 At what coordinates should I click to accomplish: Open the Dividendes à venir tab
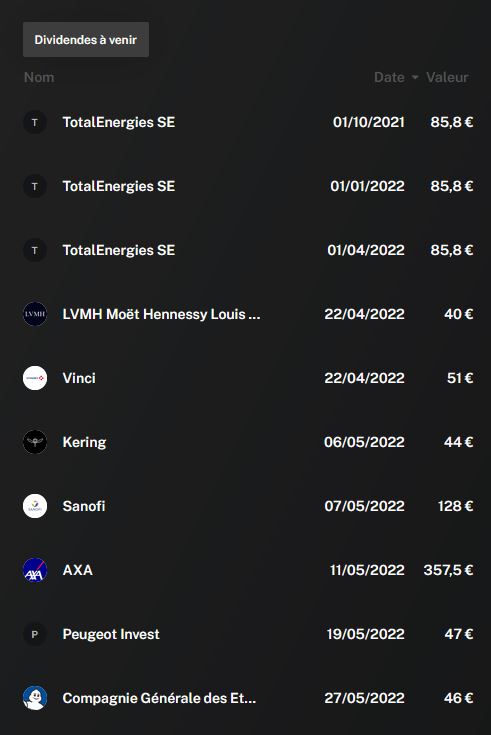point(86,39)
